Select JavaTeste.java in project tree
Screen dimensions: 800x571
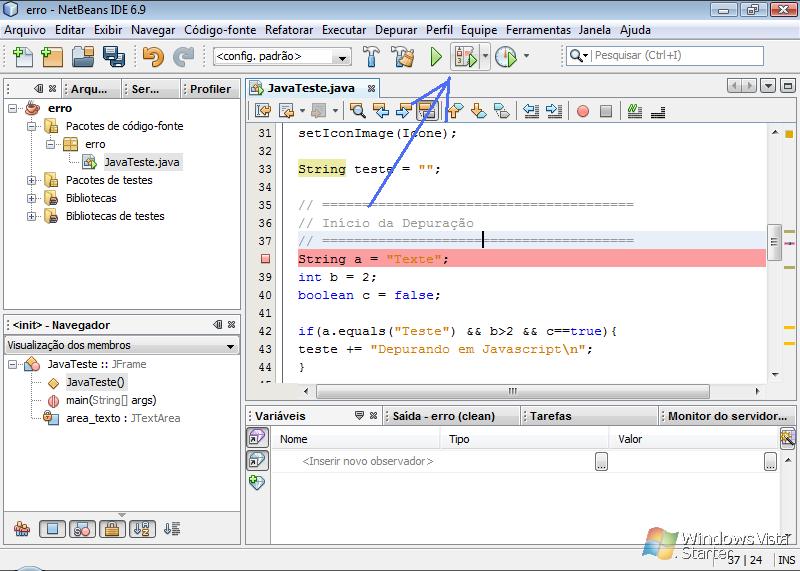[141, 162]
